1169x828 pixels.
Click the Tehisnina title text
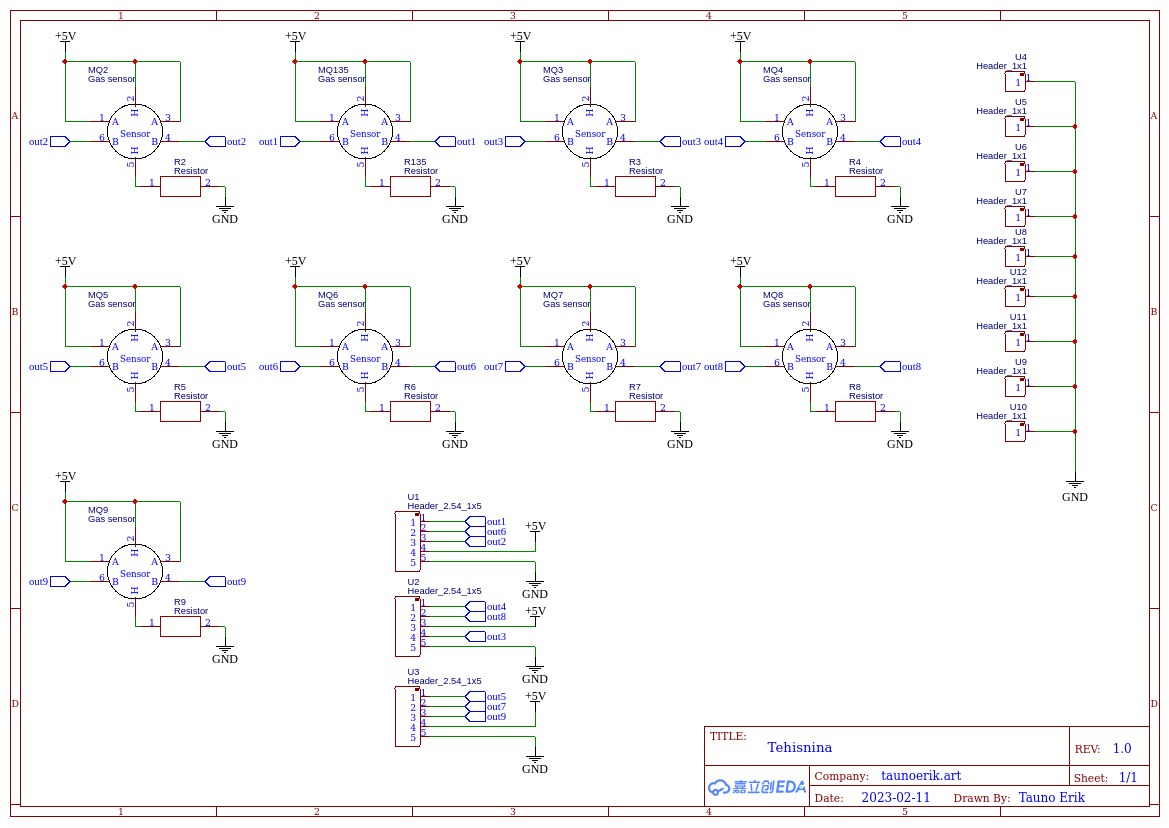[x=799, y=747]
